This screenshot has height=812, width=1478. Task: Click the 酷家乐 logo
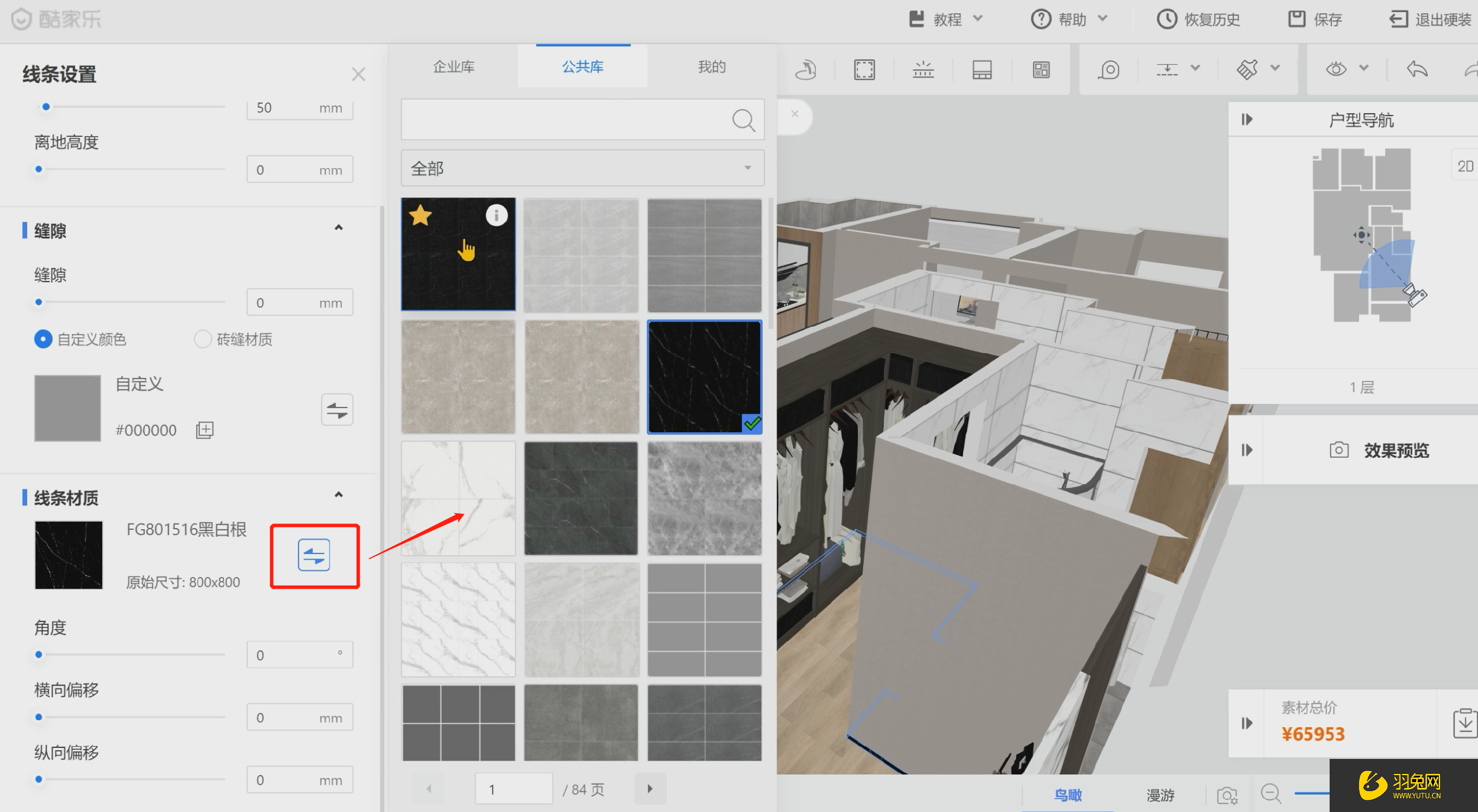57,19
